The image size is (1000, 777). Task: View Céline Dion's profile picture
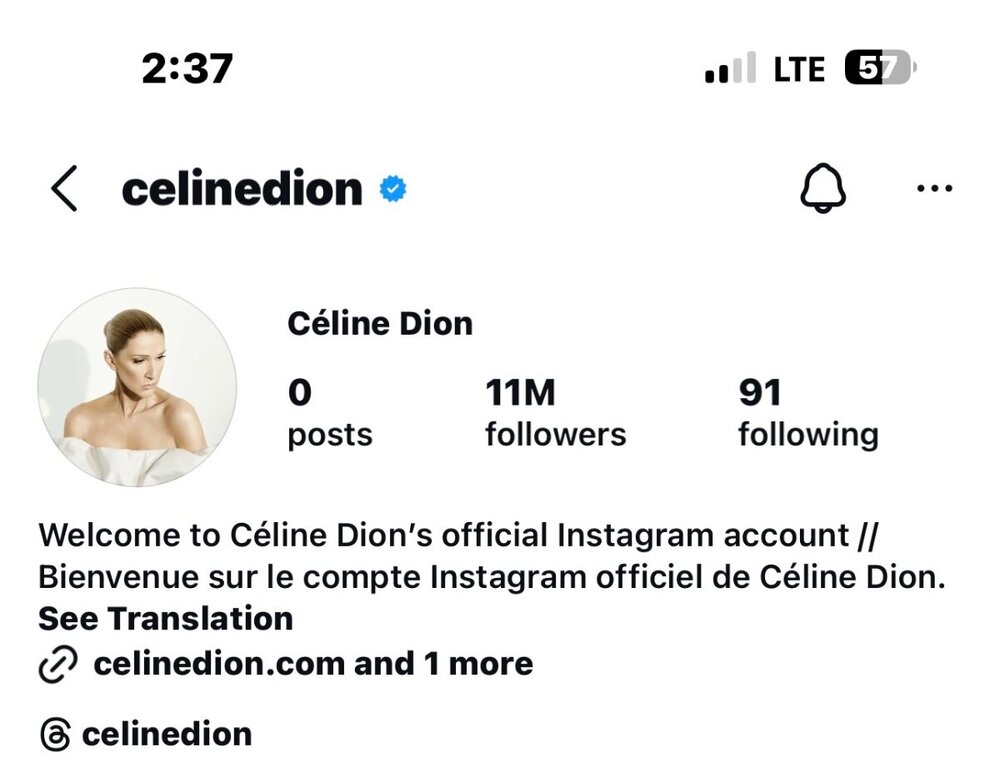(x=137, y=388)
